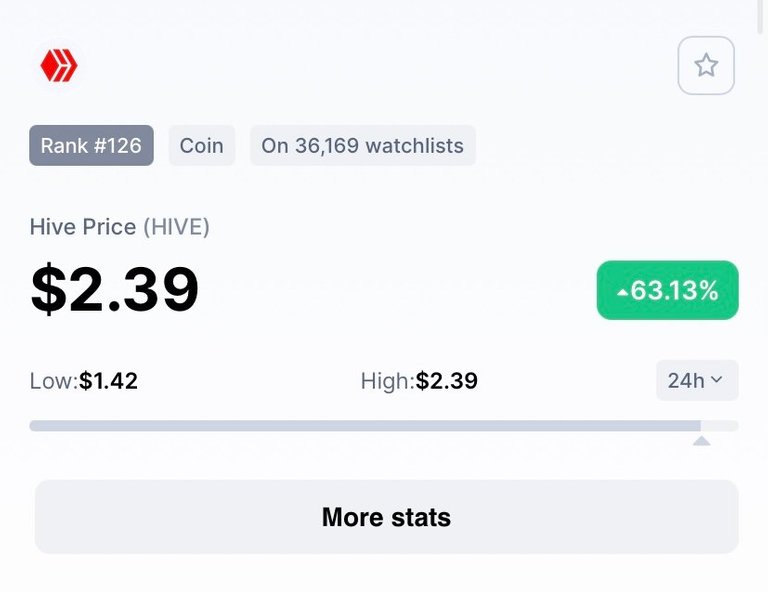This screenshot has height=592, width=768.
Task: Open the More stats button
Action: [x=386, y=517]
